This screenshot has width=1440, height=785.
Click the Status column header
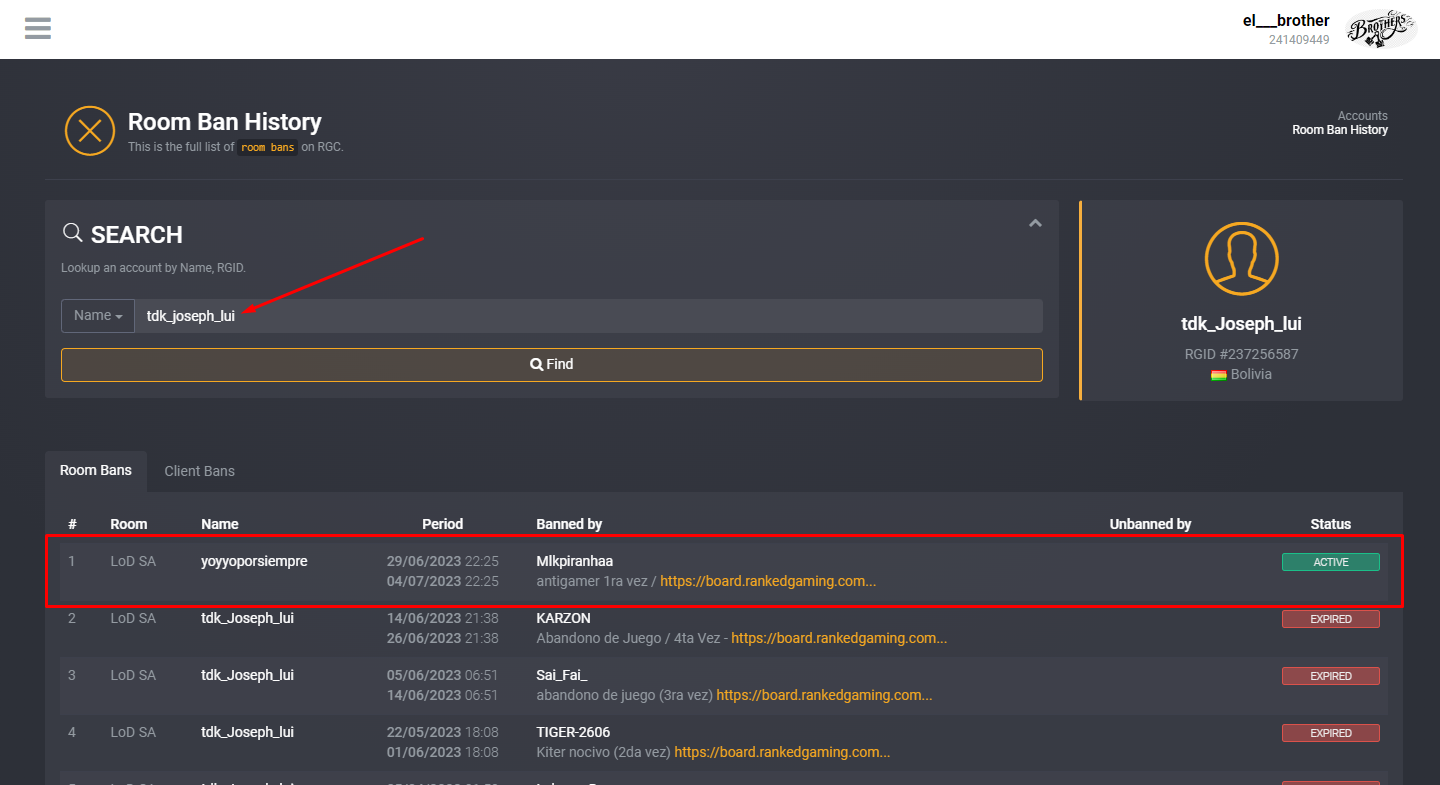point(1331,524)
